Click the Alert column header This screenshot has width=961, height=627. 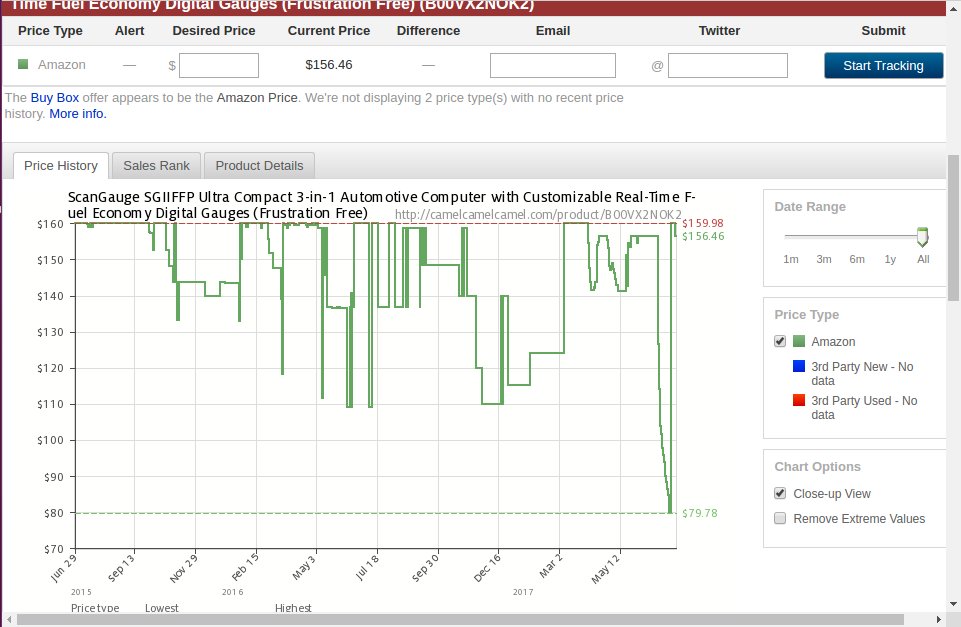[129, 31]
